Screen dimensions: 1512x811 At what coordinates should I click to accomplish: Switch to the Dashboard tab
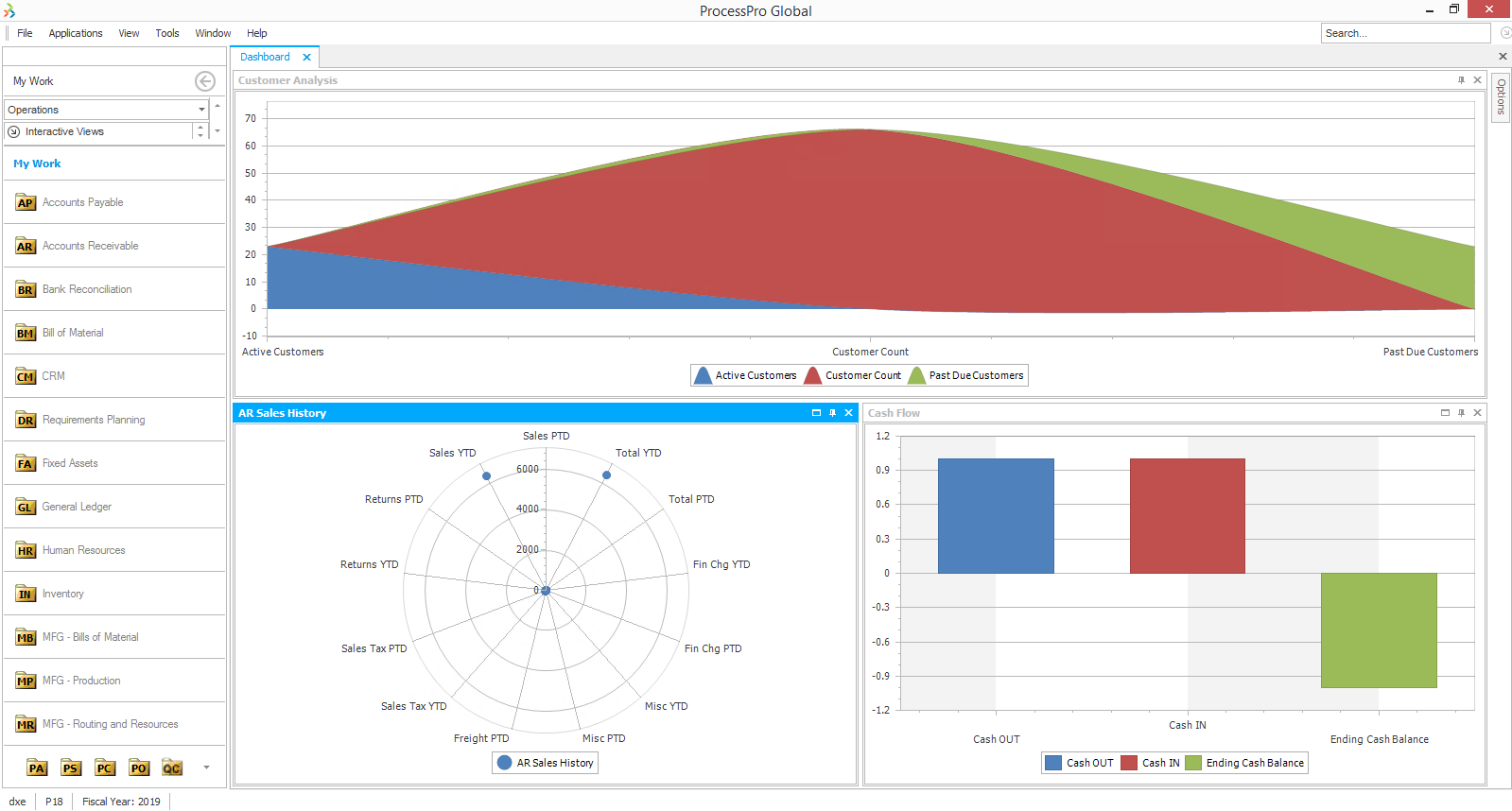pos(266,57)
